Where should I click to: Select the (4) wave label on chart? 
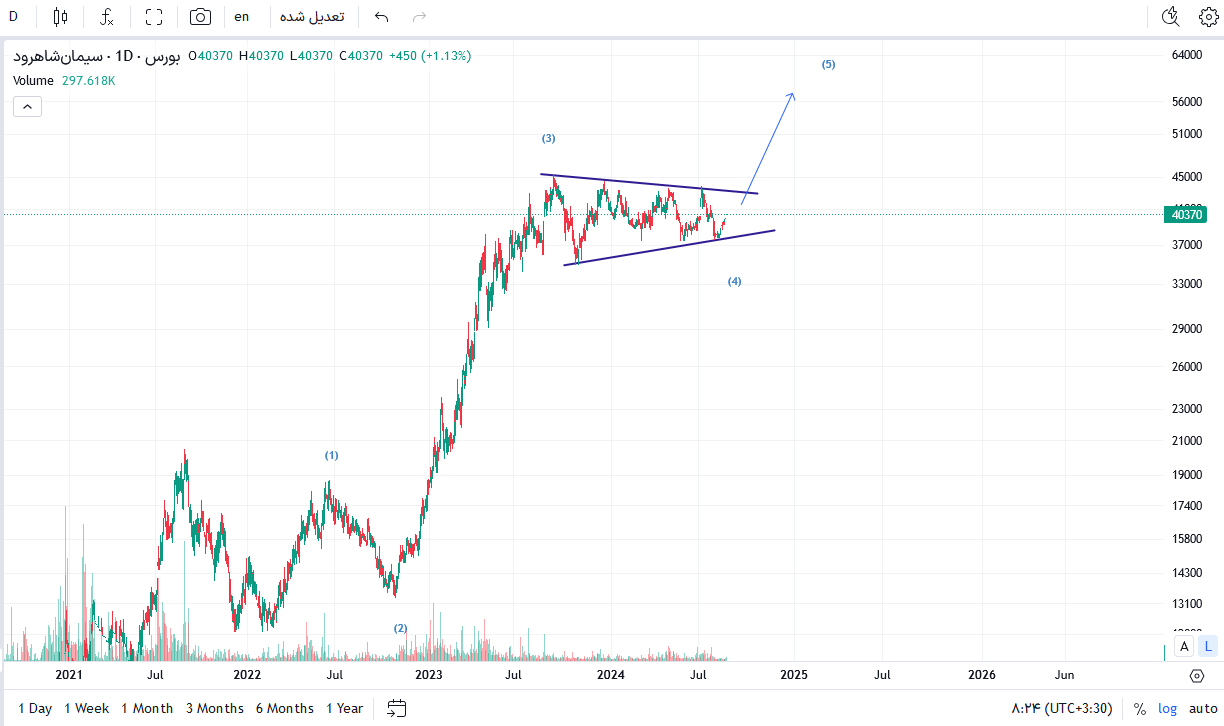pyautogui.click(x=735, y=281)
